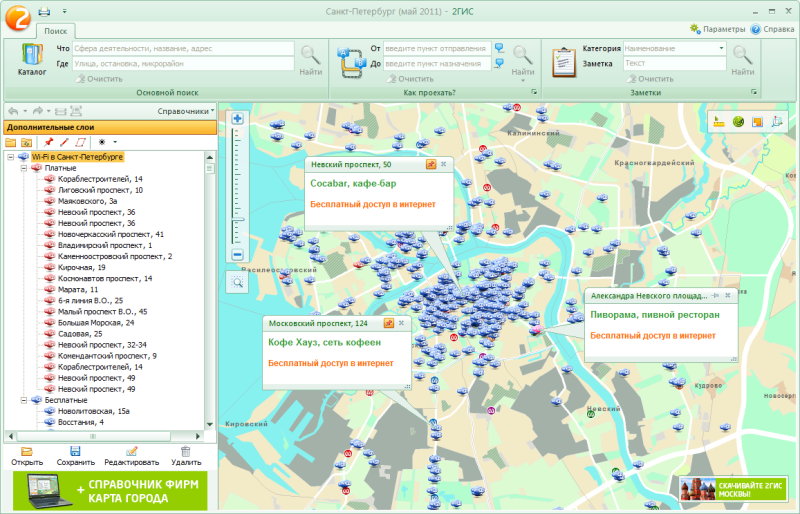Pin the Невский проспект, 50 callout
The height and width of the screenshot is (514, 800).
click(431, 164)
